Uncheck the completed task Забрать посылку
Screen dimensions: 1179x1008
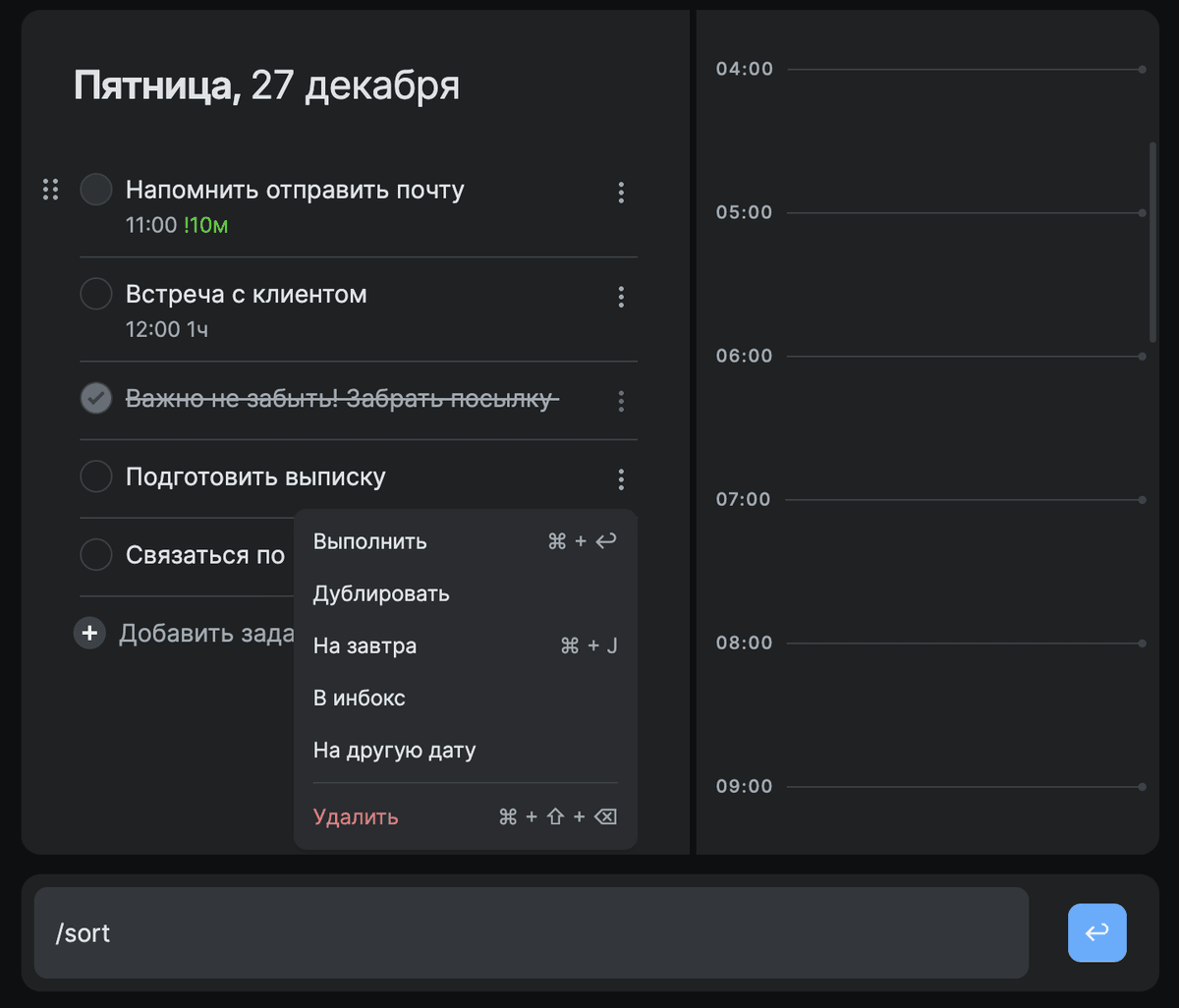click(95, 399)
